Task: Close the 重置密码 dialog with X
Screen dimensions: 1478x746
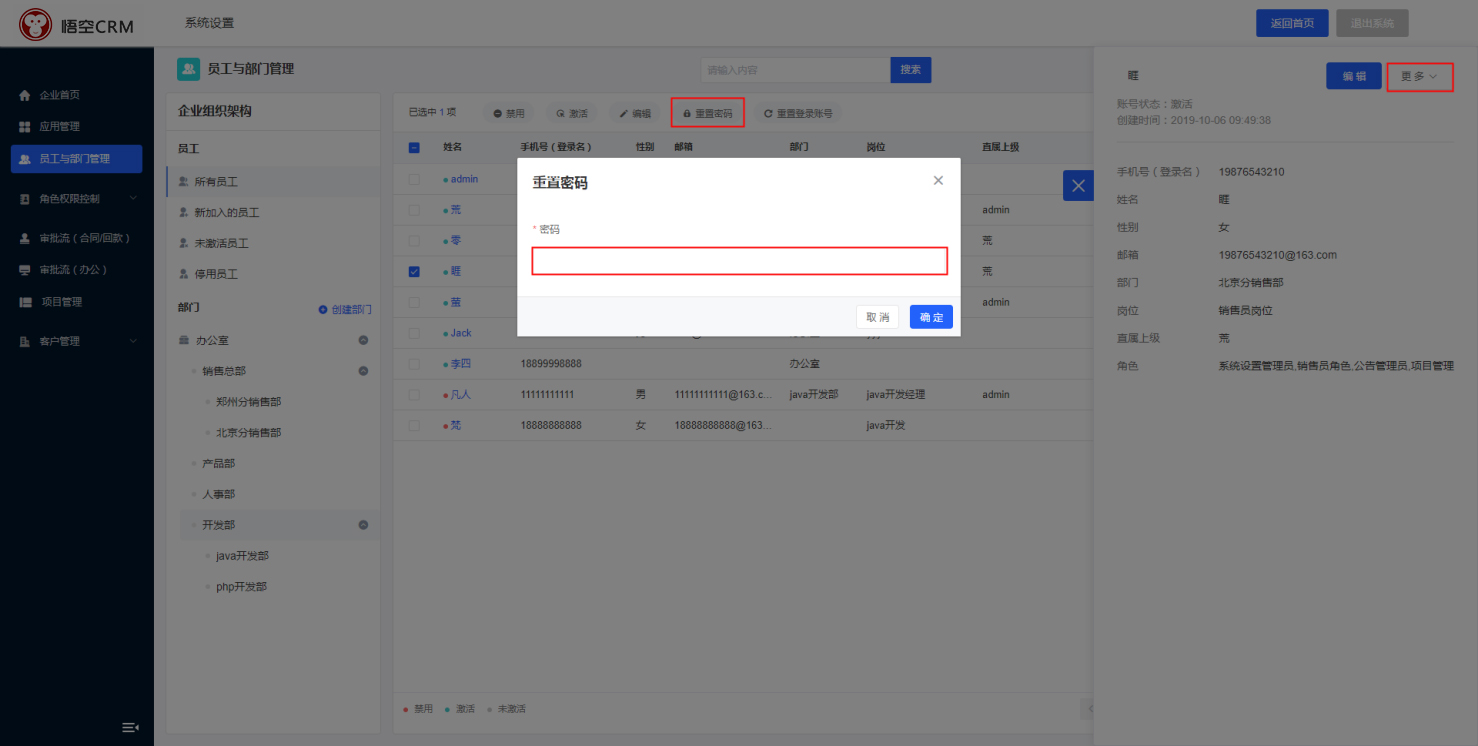Action: click(x=938, y=181)
